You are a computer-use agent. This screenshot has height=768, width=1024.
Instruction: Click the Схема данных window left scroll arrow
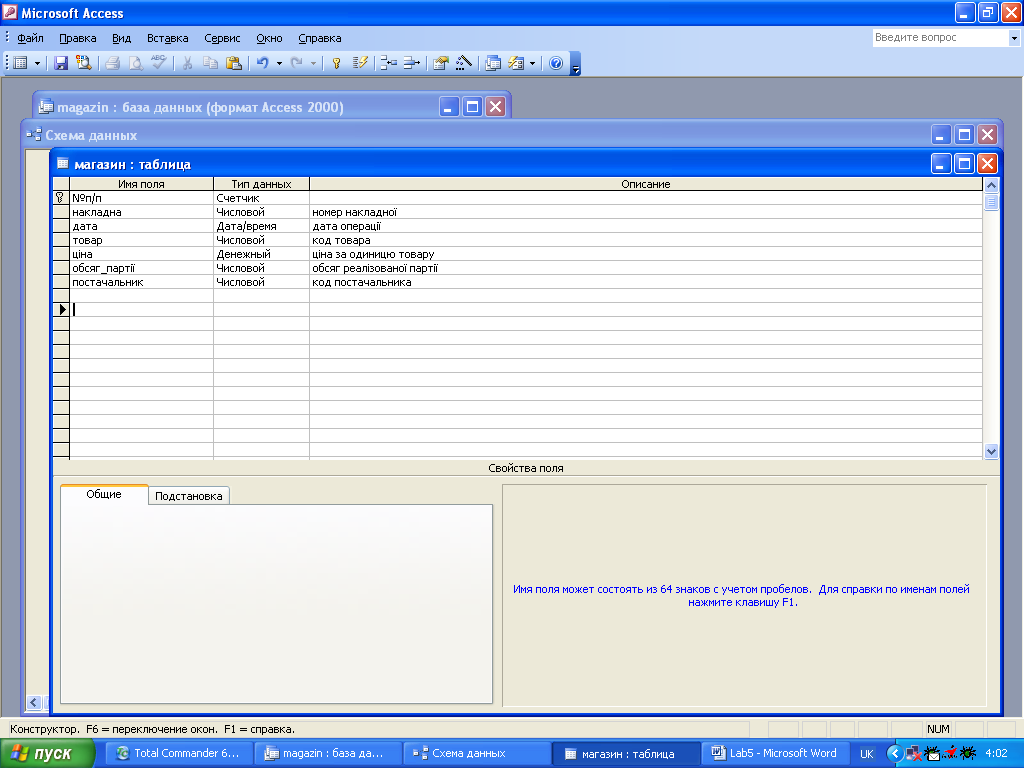click(34, 703)
